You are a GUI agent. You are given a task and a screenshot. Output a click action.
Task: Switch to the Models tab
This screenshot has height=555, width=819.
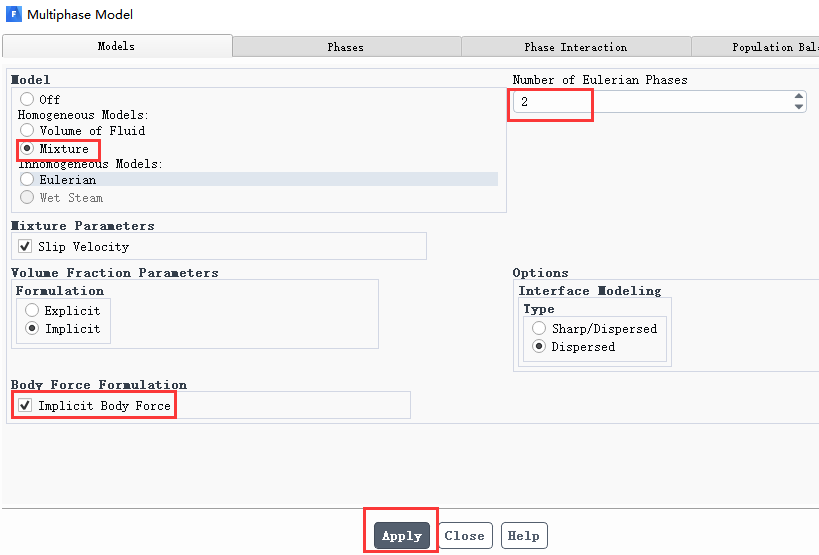click(117, 46)
